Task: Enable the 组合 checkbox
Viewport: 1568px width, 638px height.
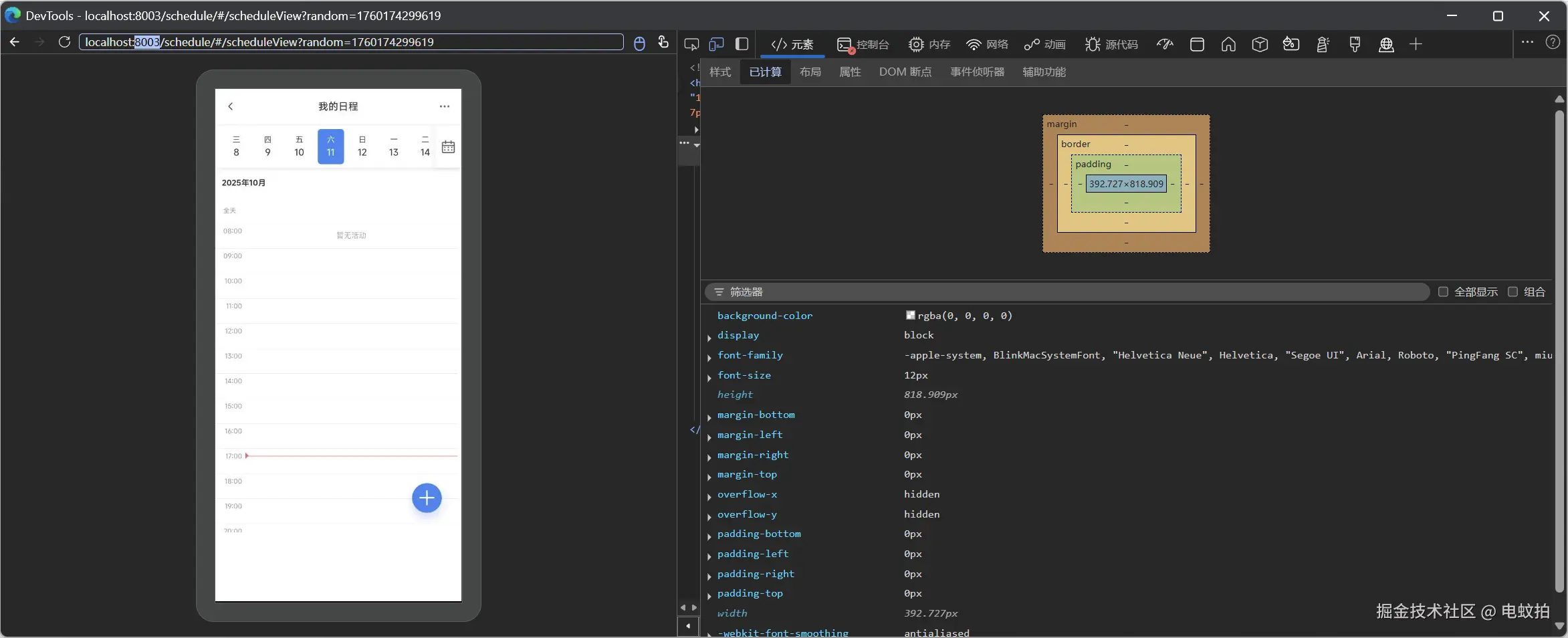Action: tap(1513, 292)
